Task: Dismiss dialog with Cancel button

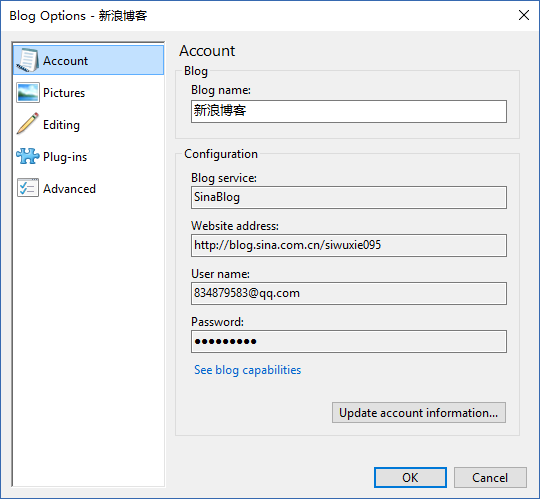Action: click(490, 478)
